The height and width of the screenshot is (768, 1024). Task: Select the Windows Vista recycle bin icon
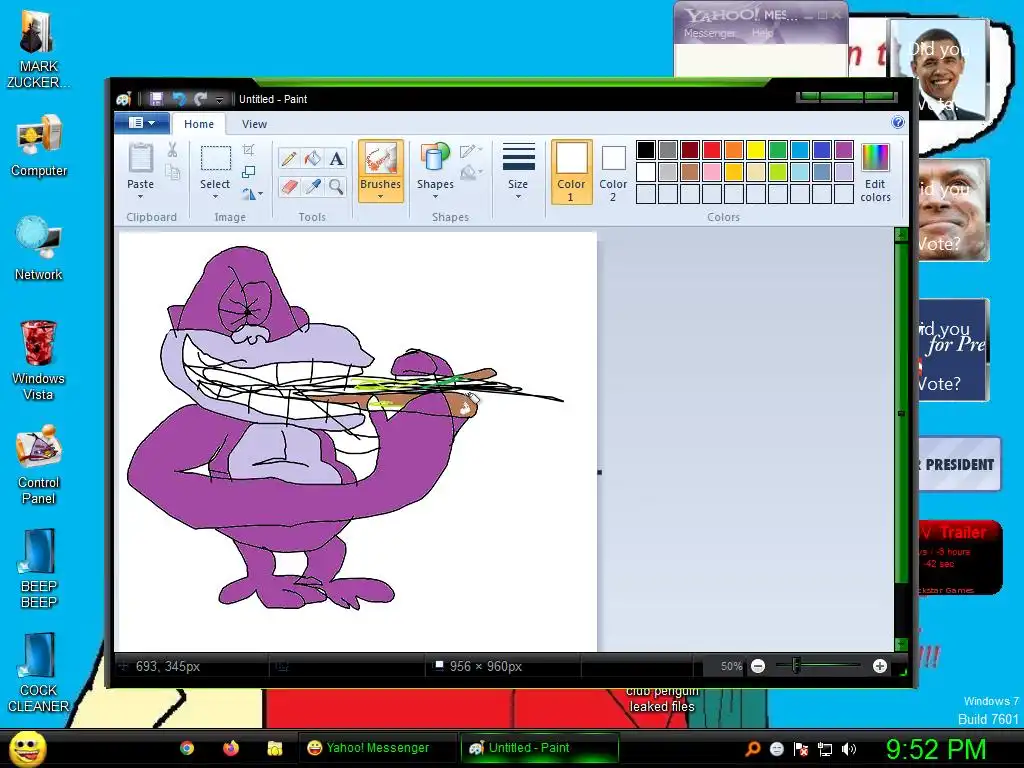pyautogui.click(x=38, y=360)
